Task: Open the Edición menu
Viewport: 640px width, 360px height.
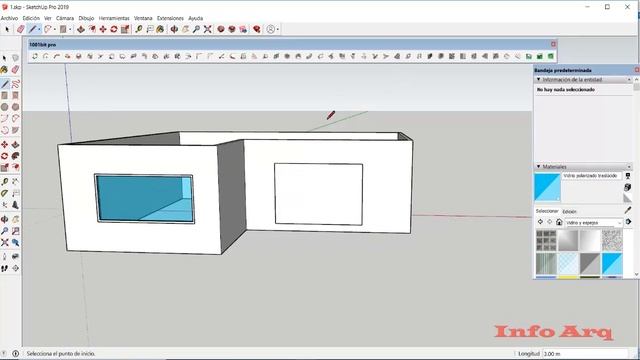Action: click(x=31, y=18)
